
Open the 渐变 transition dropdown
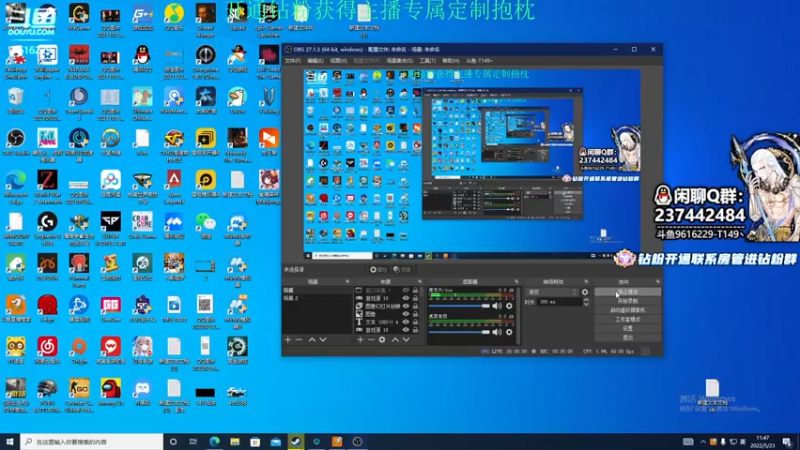pyautogui.click(x=553, y=292)
